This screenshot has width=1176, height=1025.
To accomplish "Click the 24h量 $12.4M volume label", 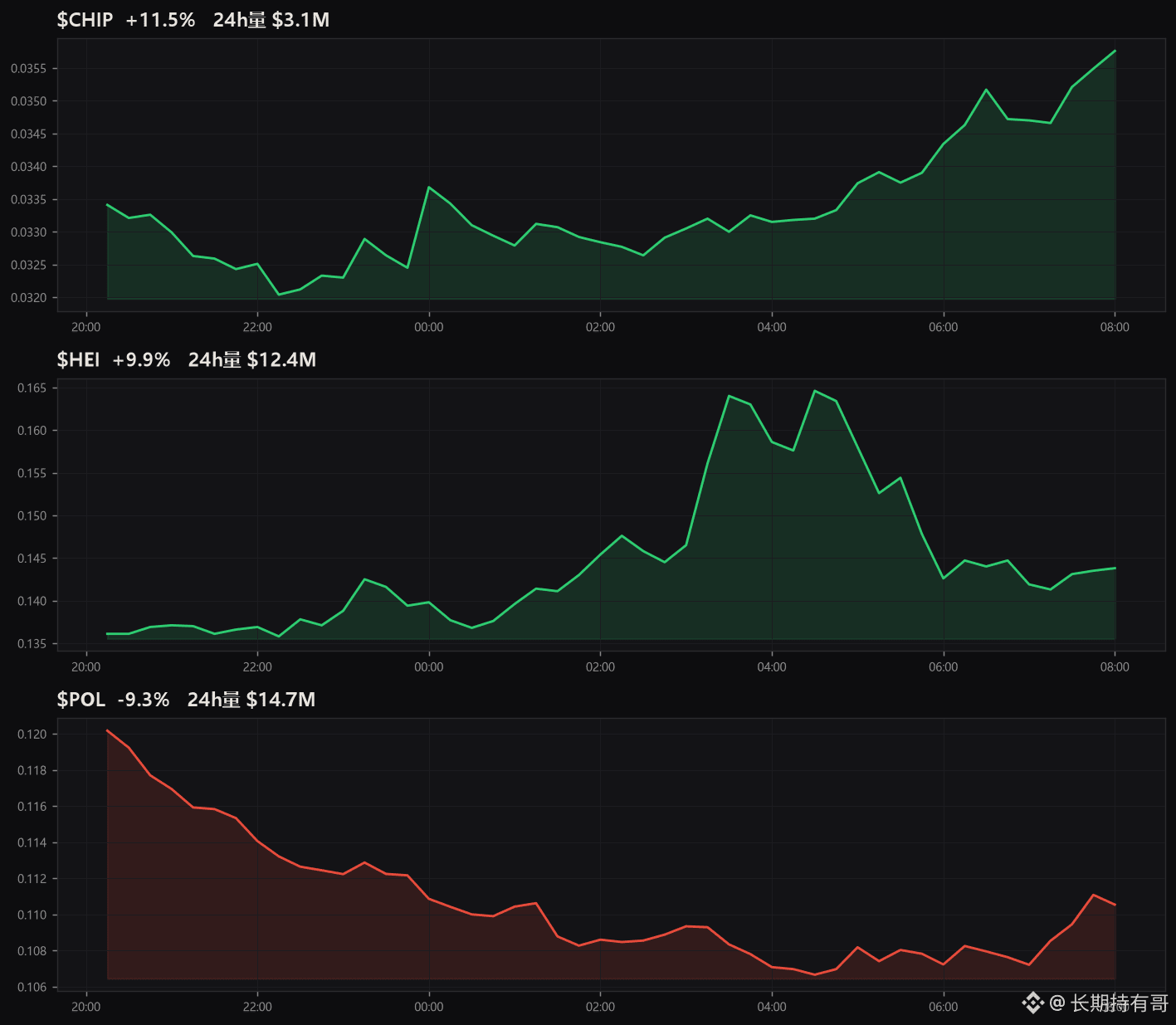I will 252,359.
